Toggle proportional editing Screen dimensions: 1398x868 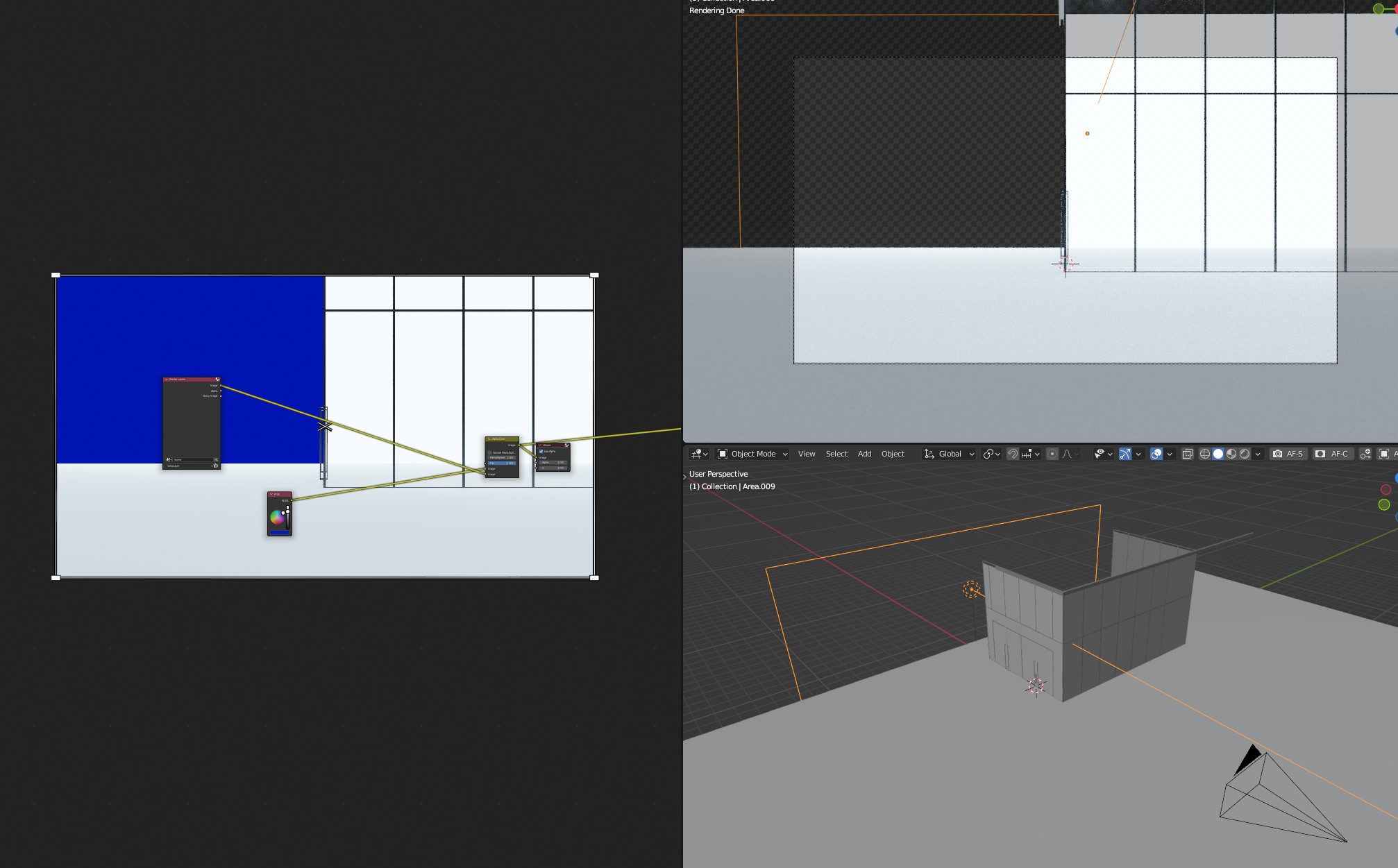tap(1052, 454)
